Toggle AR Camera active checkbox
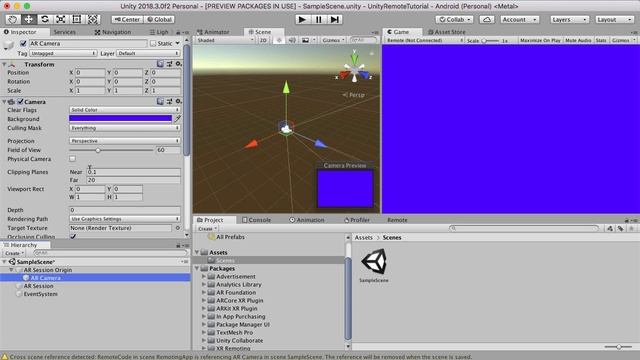 [23, 43]
